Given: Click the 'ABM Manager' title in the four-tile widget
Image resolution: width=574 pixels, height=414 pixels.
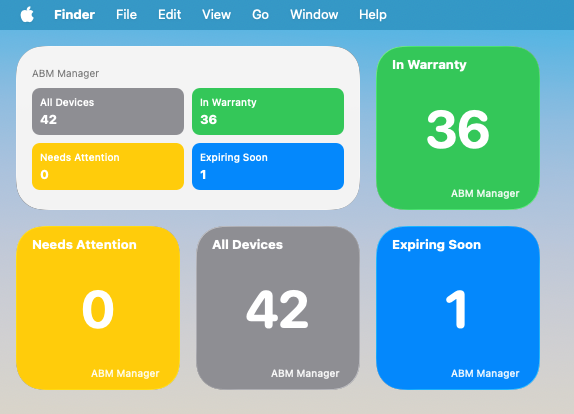Looking at the screenshot, I should (66, 73).
